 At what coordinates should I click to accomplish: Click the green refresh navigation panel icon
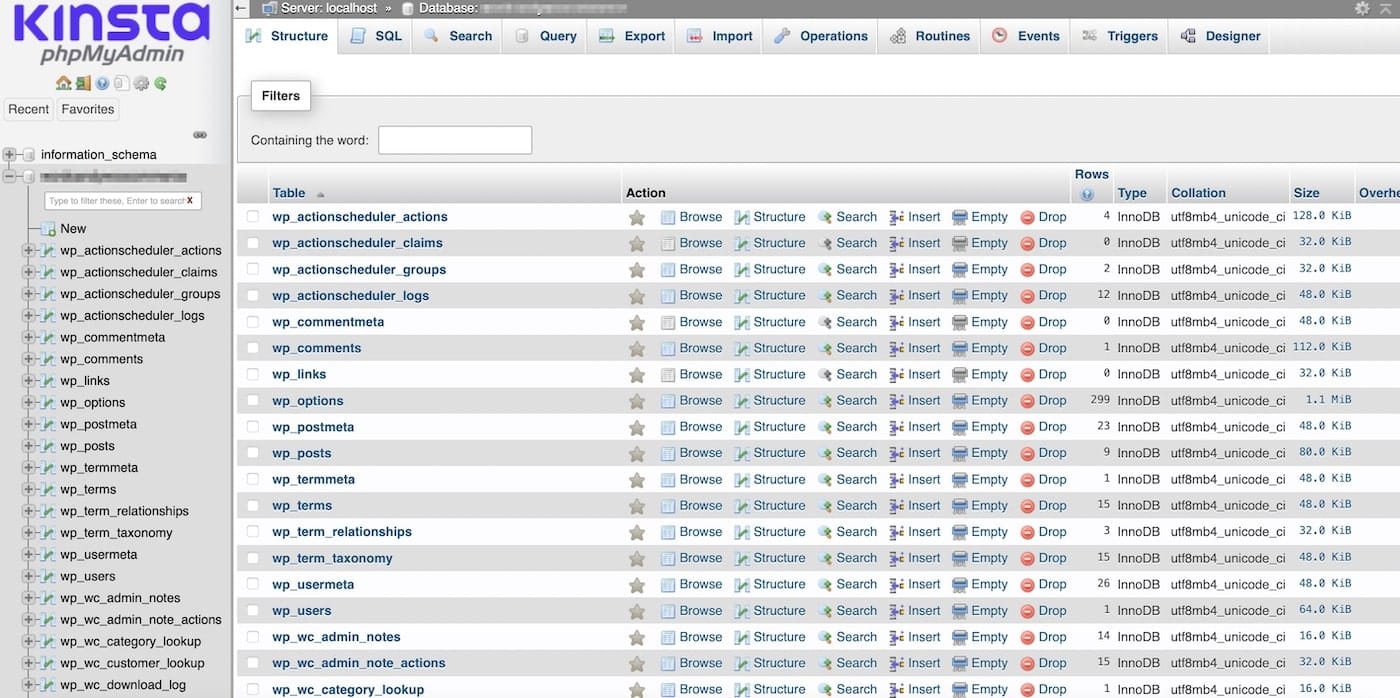coord(160,83)
